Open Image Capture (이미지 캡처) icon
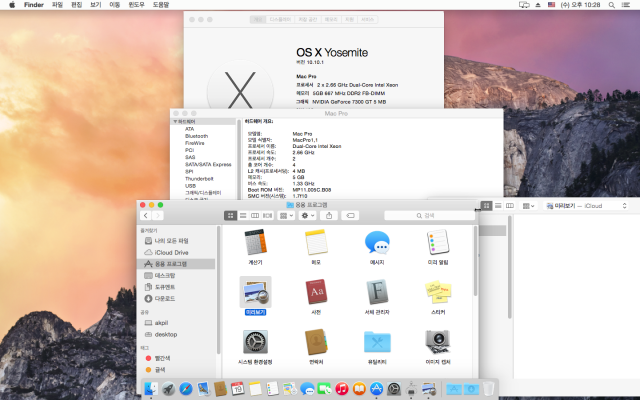Image resolution: width=640 pixels, height=400 pixels. tap(438, 342)
